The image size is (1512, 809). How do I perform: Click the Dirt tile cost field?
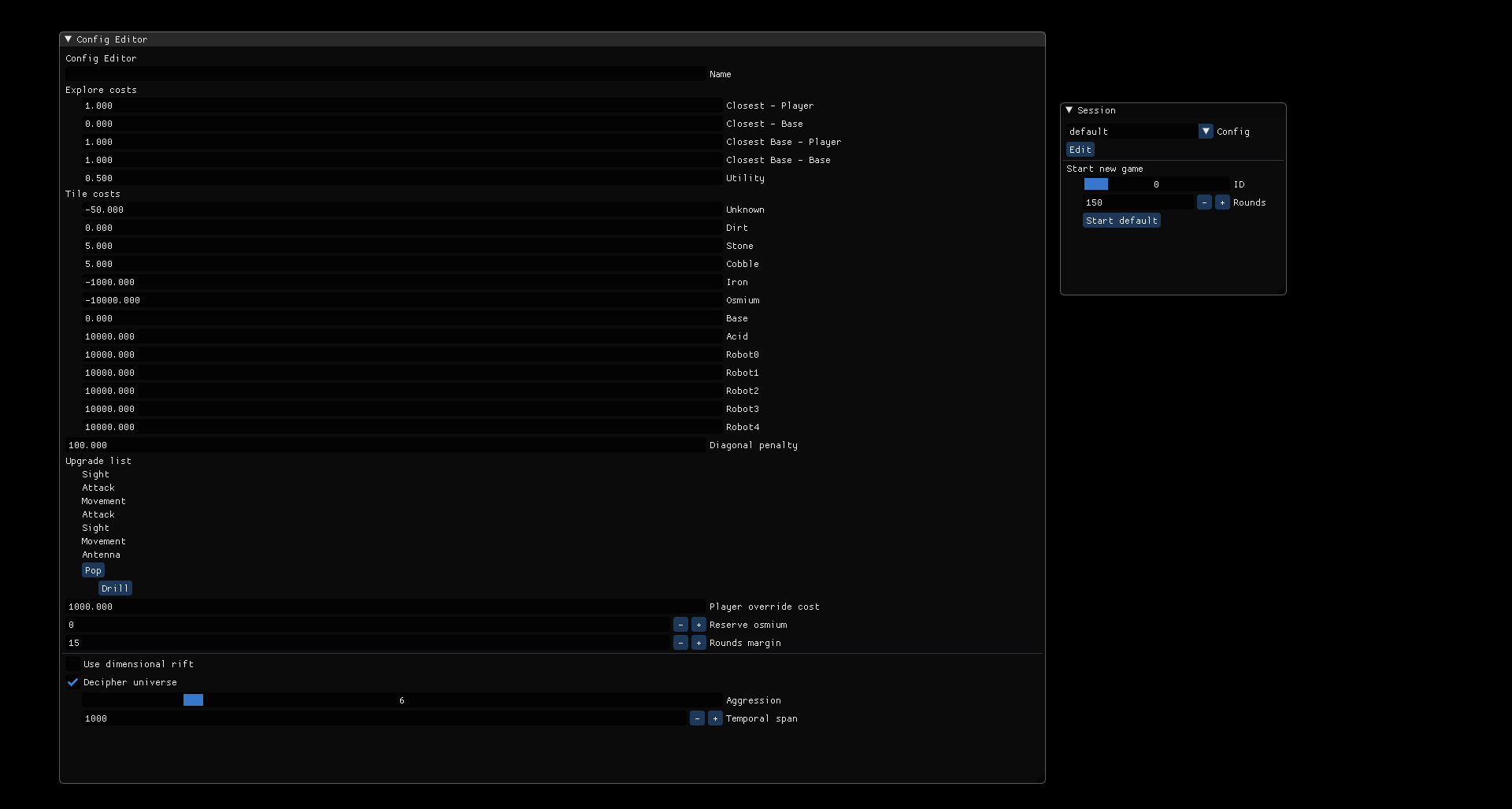(402, 227)
